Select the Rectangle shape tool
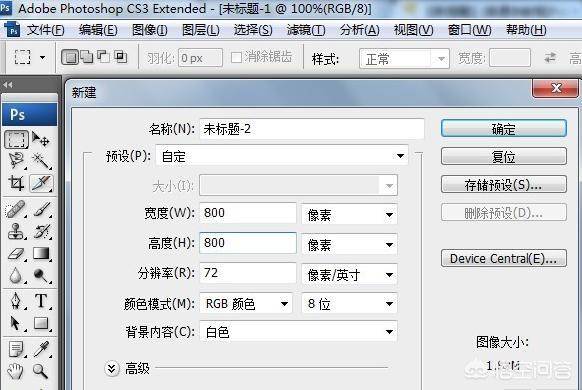This screenshot has width=582, height=390. (x=41, y=324)
